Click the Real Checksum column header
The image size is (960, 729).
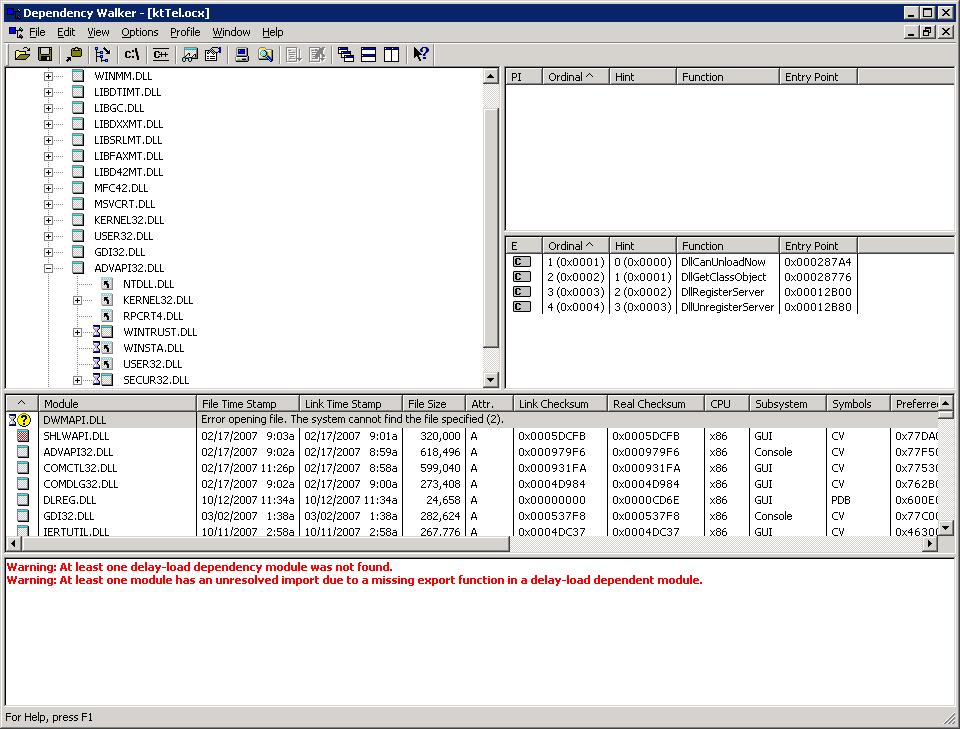[x=656, y=404]
